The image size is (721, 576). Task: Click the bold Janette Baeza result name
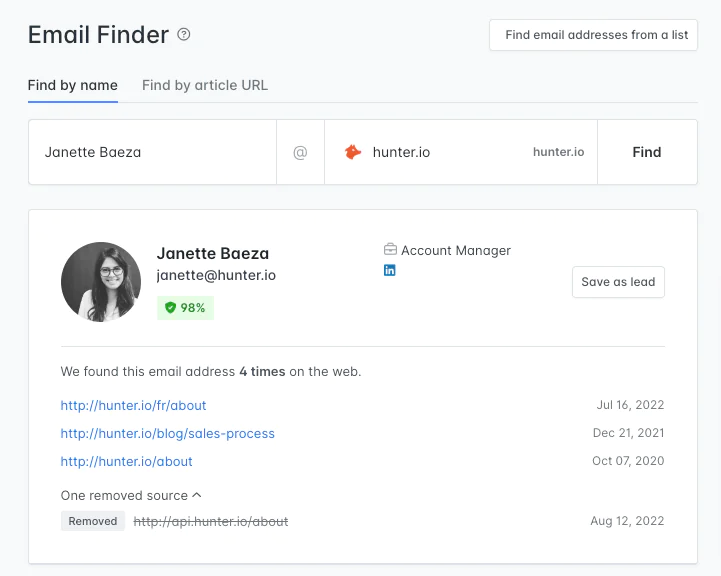(213, 253)
